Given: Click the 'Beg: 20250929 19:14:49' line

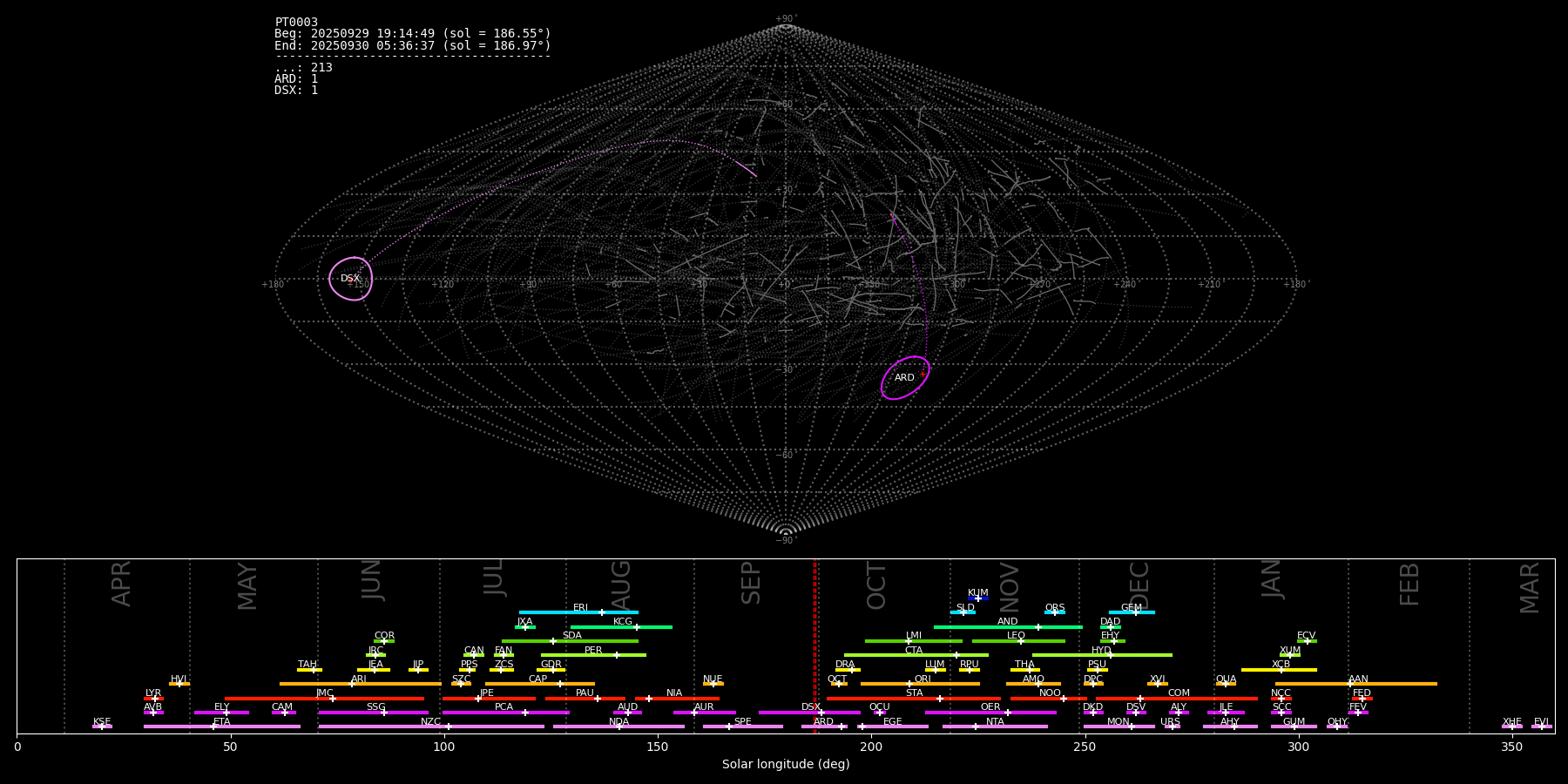Looking at the screenshot, I should 413,34.
